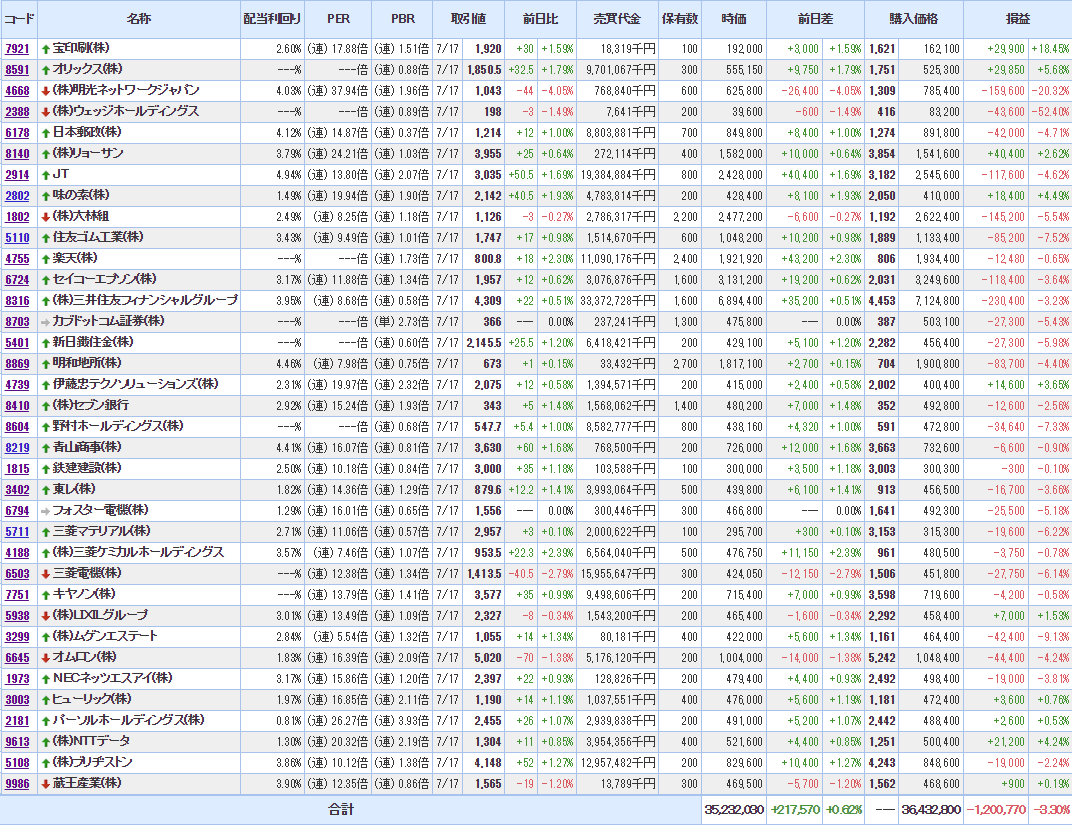Click the gray arrow beside フォスター電機(株)
The width and height of the screenshot is (1072, 825).
coord(46,510)
